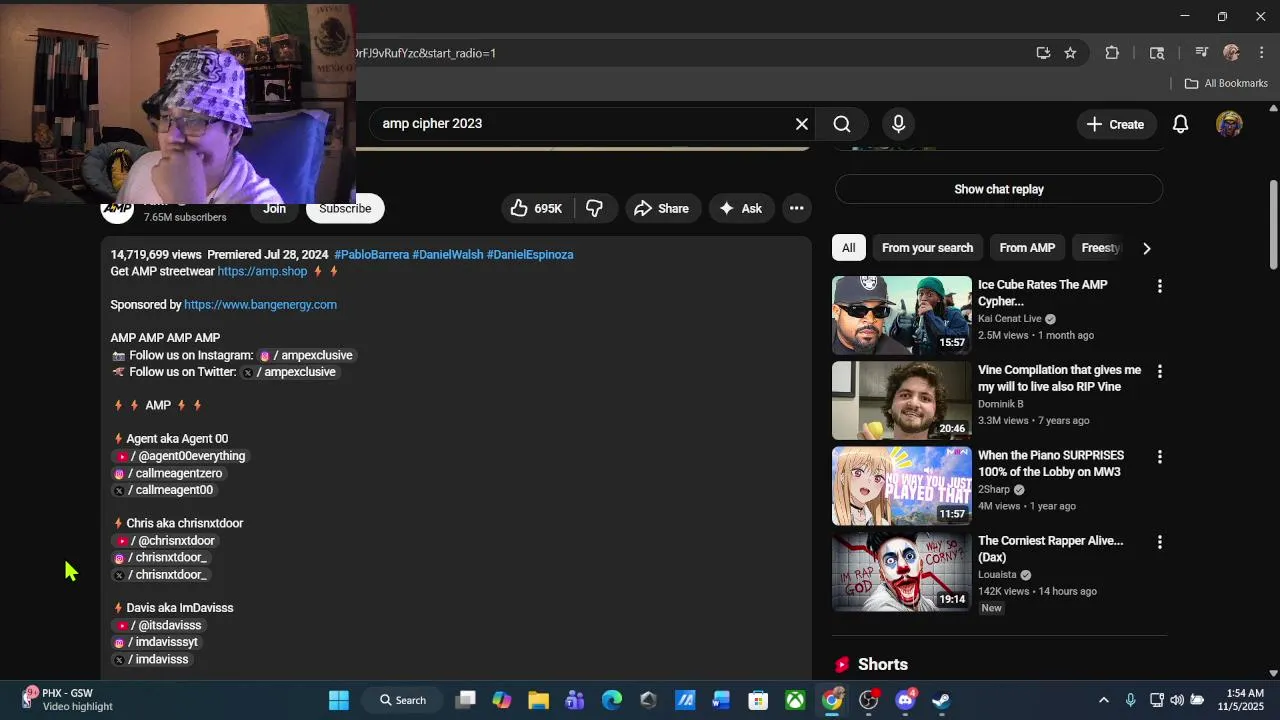Click the taskbar Search box
This screenshot has height=720, width=1280.
tap(402, 700)
